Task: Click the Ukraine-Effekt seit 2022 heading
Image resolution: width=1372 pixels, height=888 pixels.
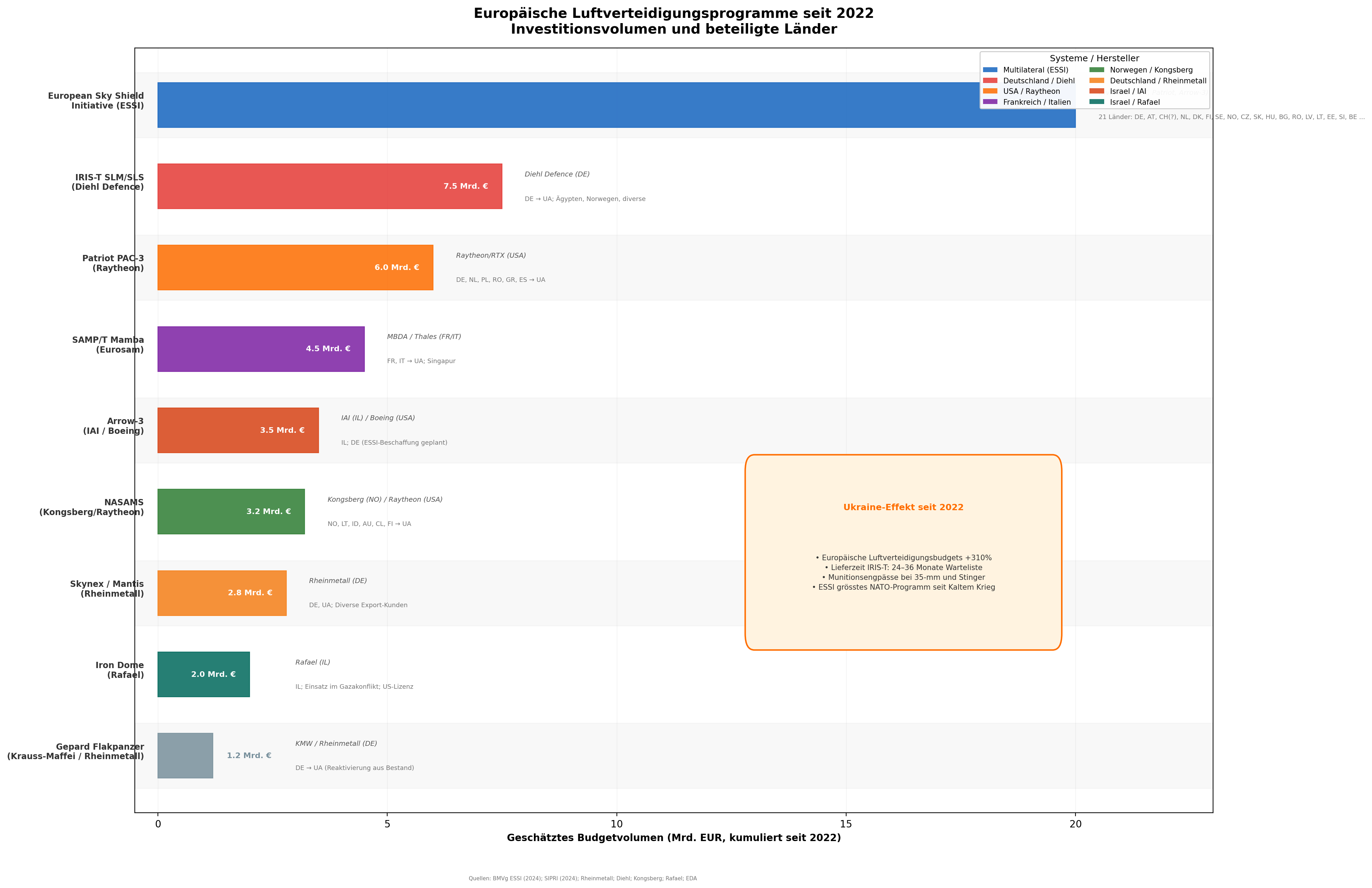Action: click(x=903, y=507)
